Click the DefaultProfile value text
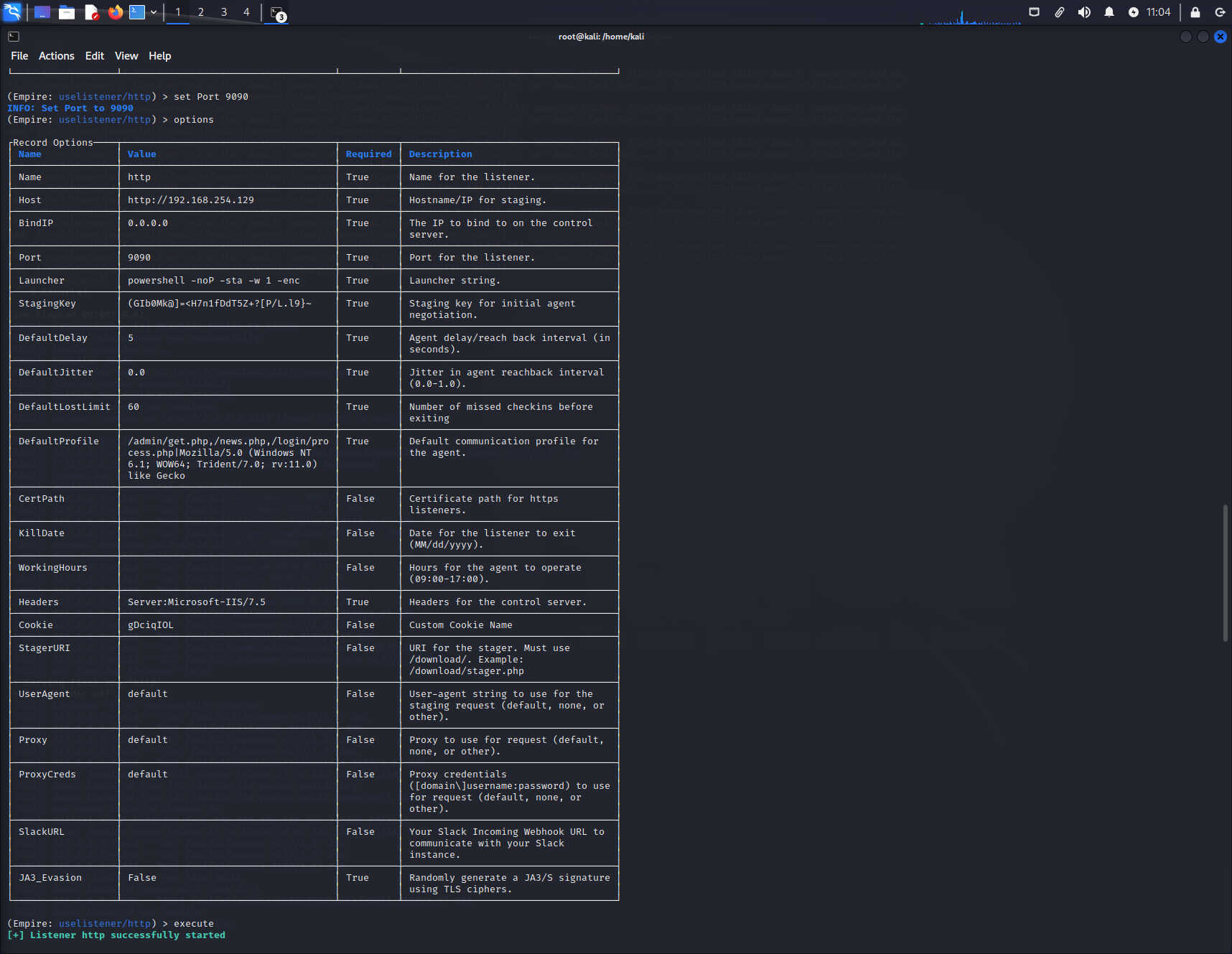Image resolution: width=1232 pixels, height=954 pixels. tap(228, 459)
